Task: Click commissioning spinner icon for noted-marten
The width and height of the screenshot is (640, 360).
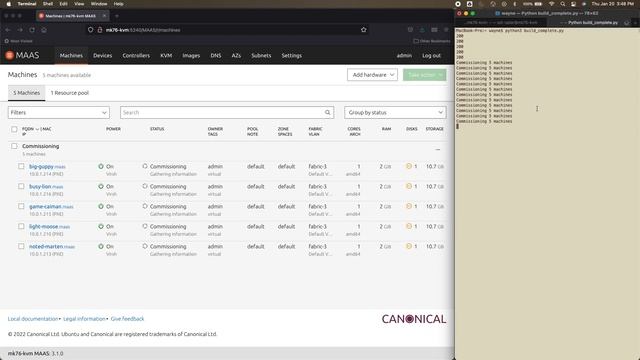Action: pos(145,247)
